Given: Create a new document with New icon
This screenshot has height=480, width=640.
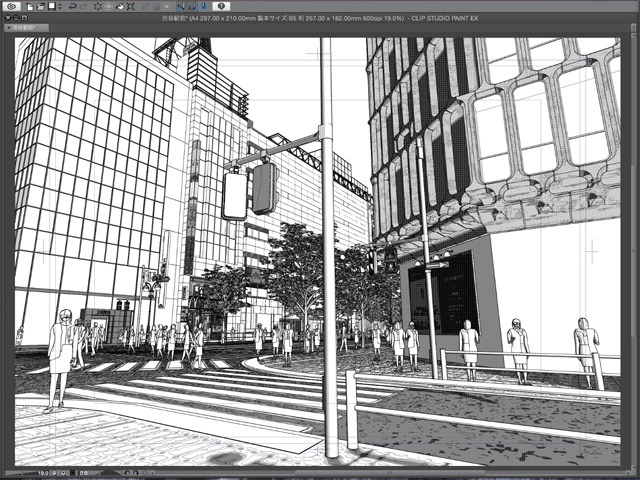Looking at the screenshot, I should 30,7.
